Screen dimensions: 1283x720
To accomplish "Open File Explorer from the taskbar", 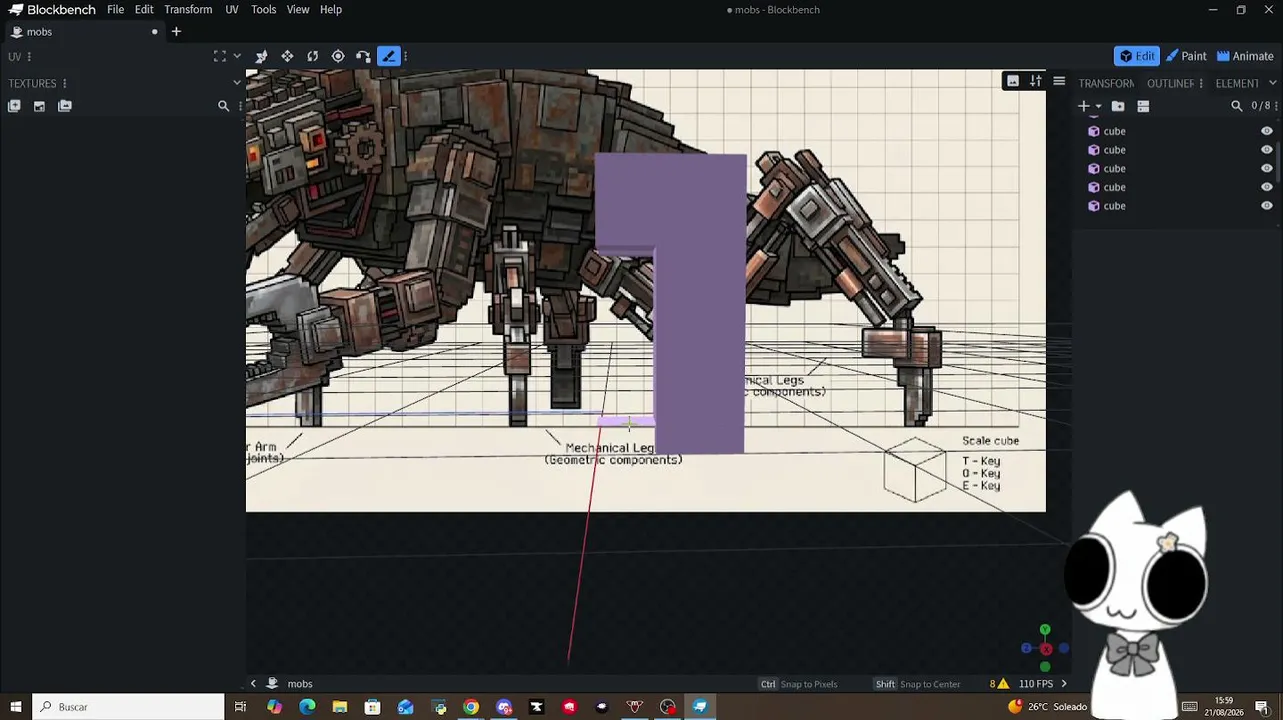I will [x=339, y=707].
